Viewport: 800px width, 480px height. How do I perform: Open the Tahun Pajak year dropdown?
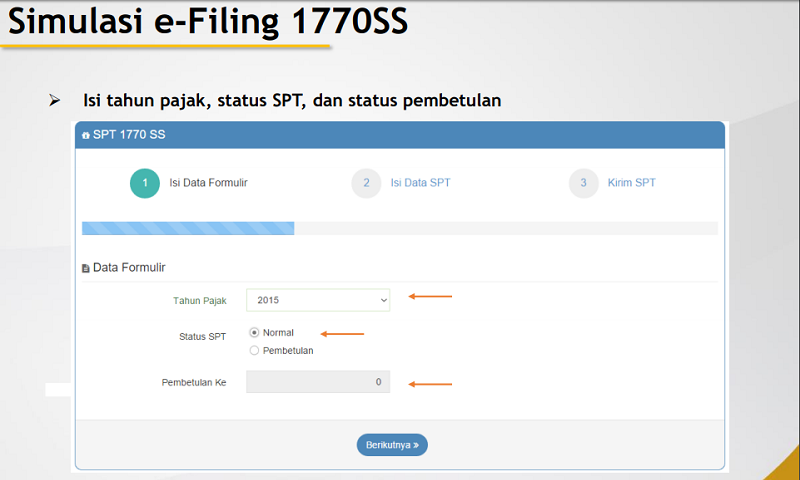318,299
